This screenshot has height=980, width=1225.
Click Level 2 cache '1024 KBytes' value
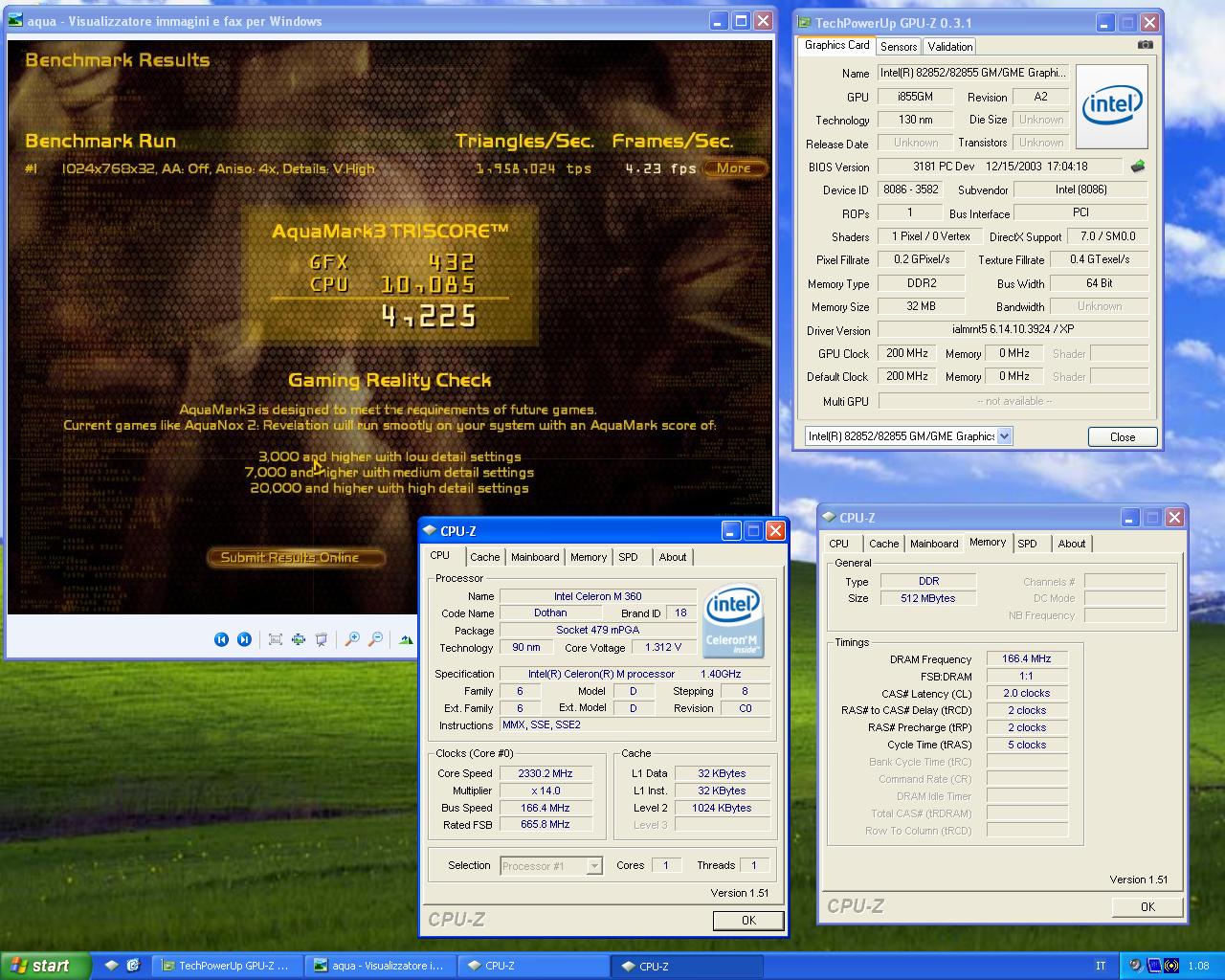click(722, 808)
